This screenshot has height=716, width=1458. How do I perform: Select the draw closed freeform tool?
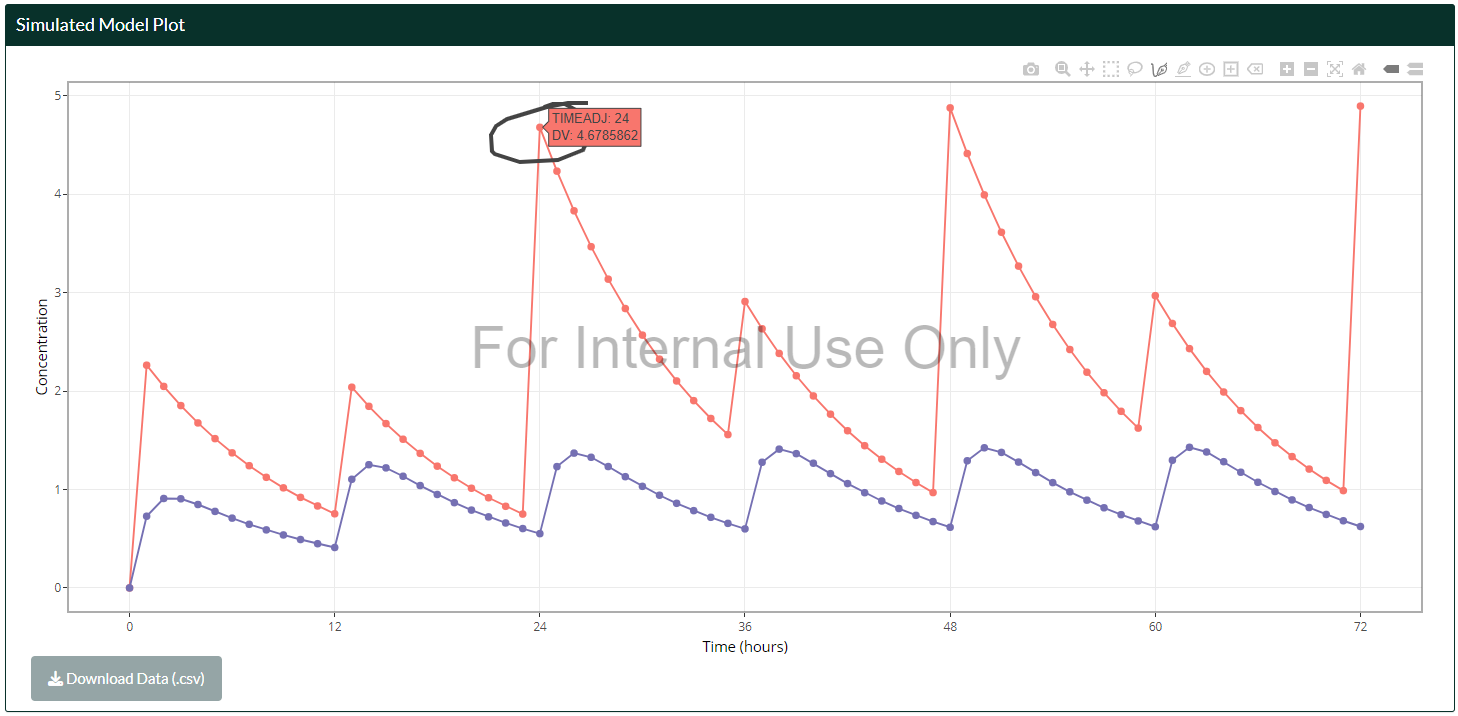pos(1160,69)
